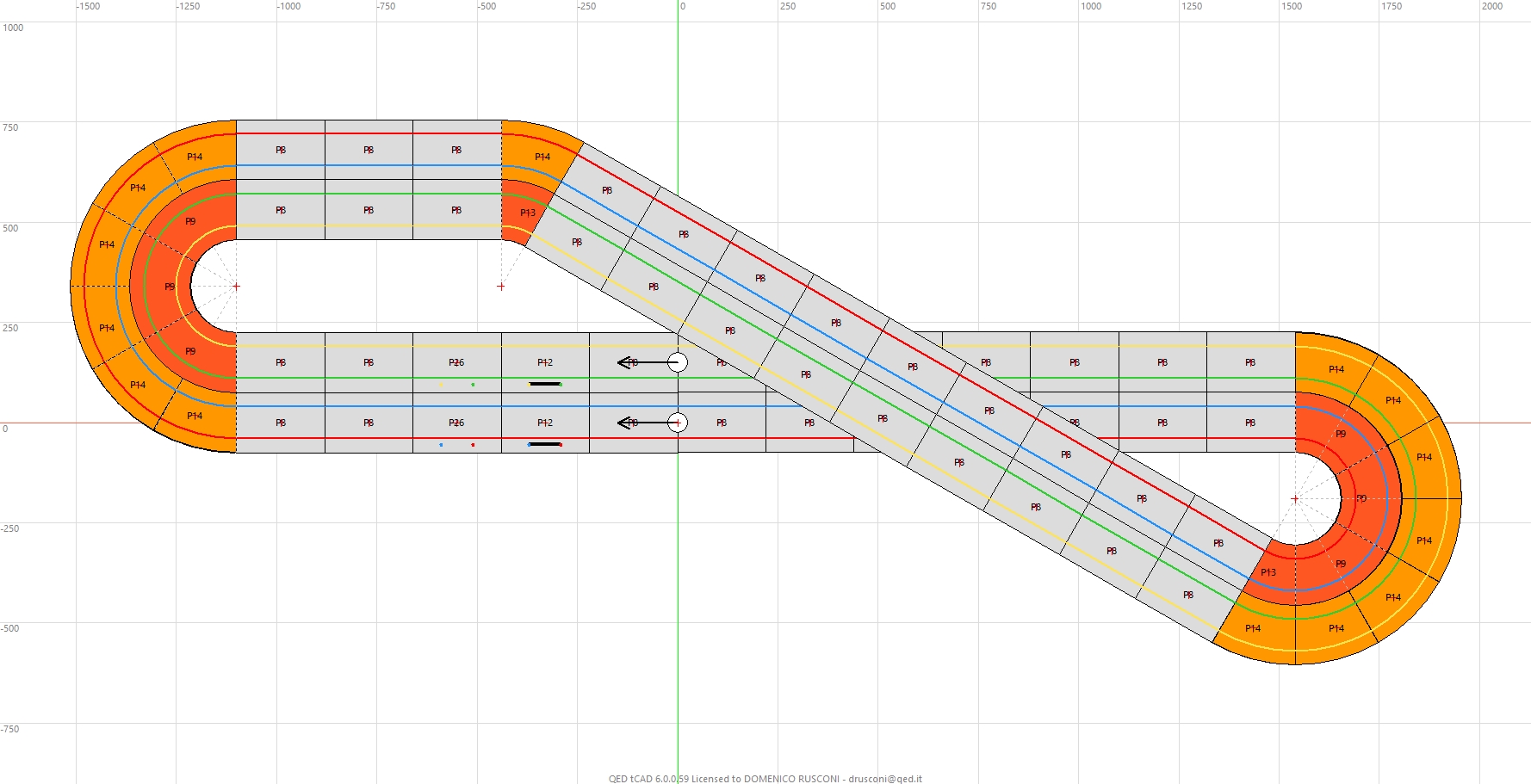Click the red cross center of right curve
The height and width of the screenshot is (784, 1531).
pyautogui.click(x=1294, y=499)
